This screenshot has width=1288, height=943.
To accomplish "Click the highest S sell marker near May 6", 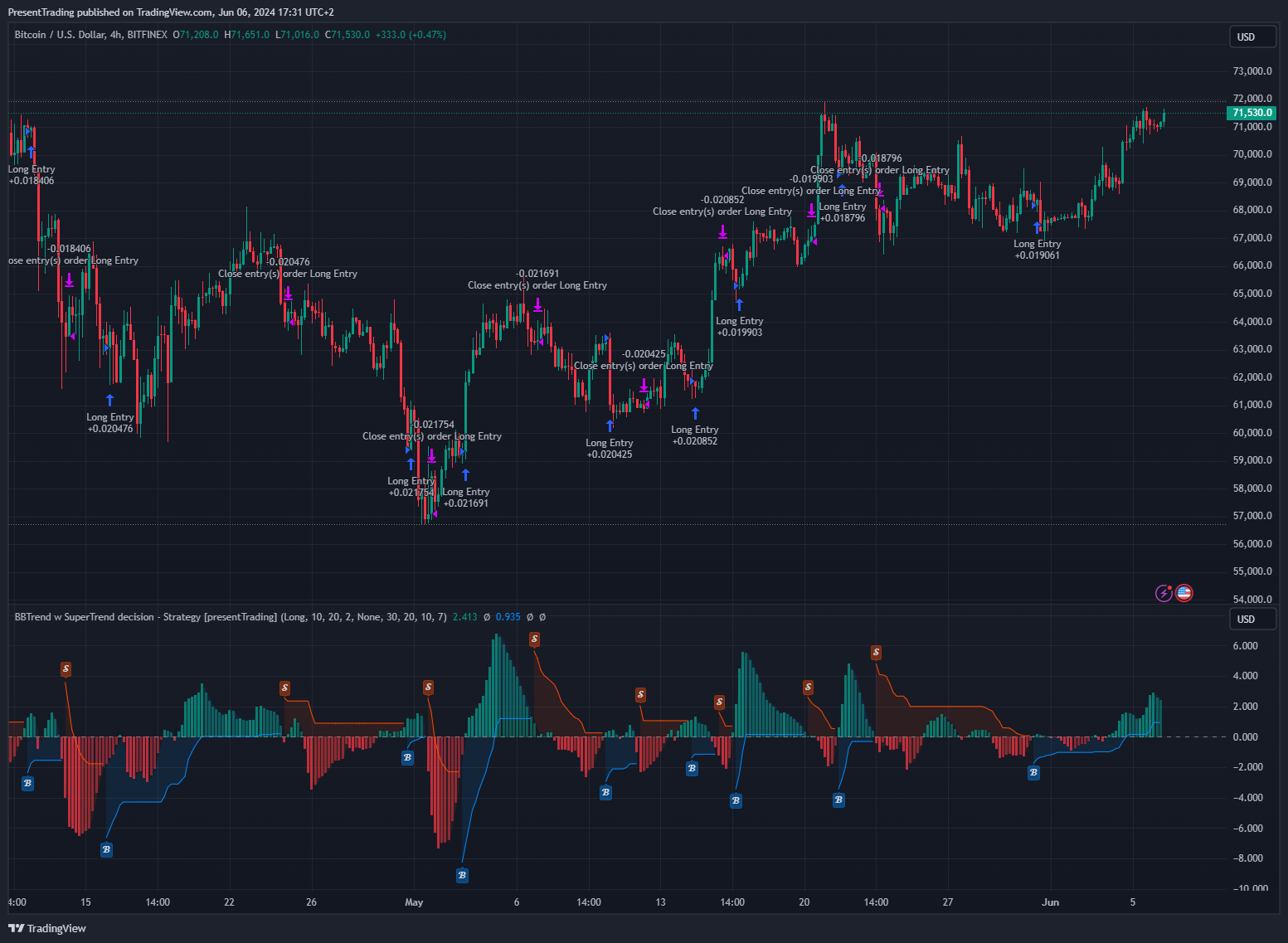I will [x=534, y=639].
